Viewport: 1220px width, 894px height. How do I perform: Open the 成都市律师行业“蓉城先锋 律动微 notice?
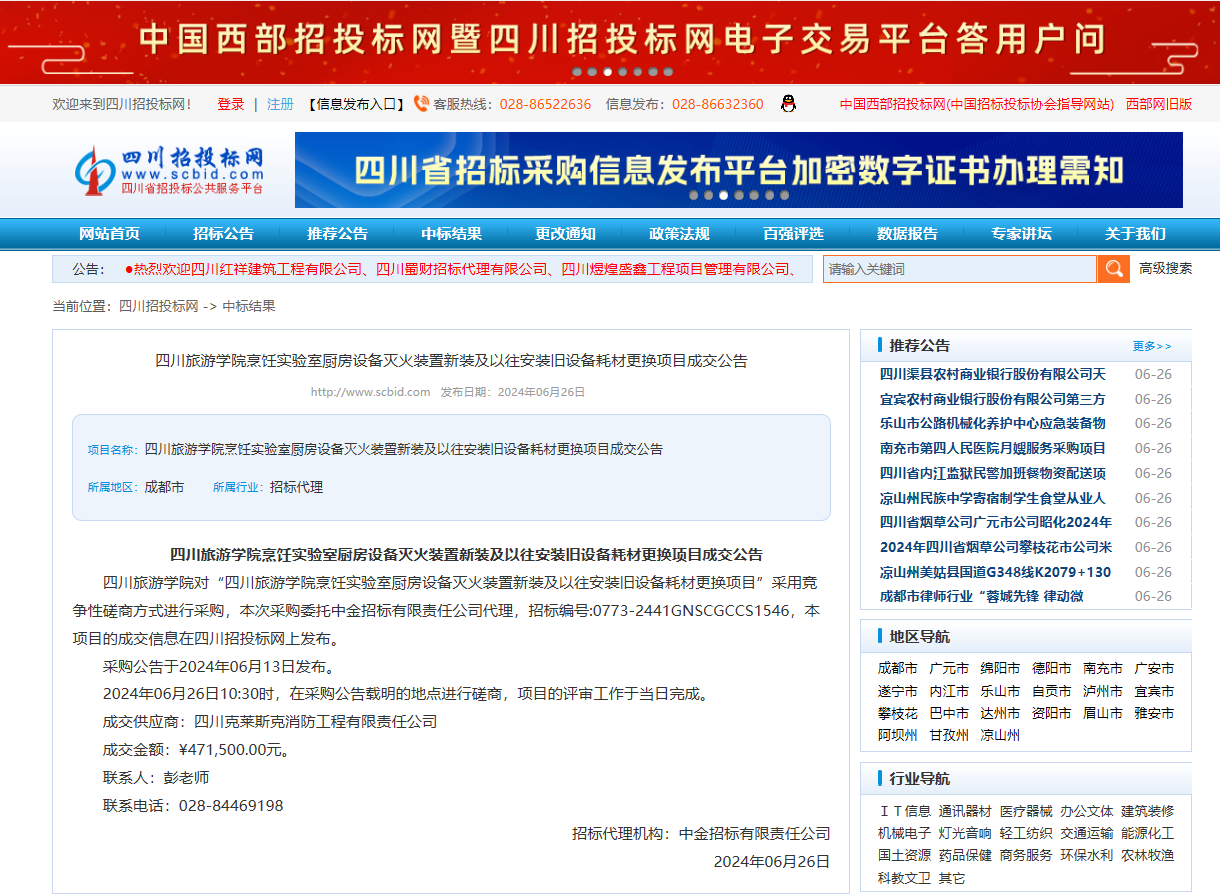click(x=981, y=596)
